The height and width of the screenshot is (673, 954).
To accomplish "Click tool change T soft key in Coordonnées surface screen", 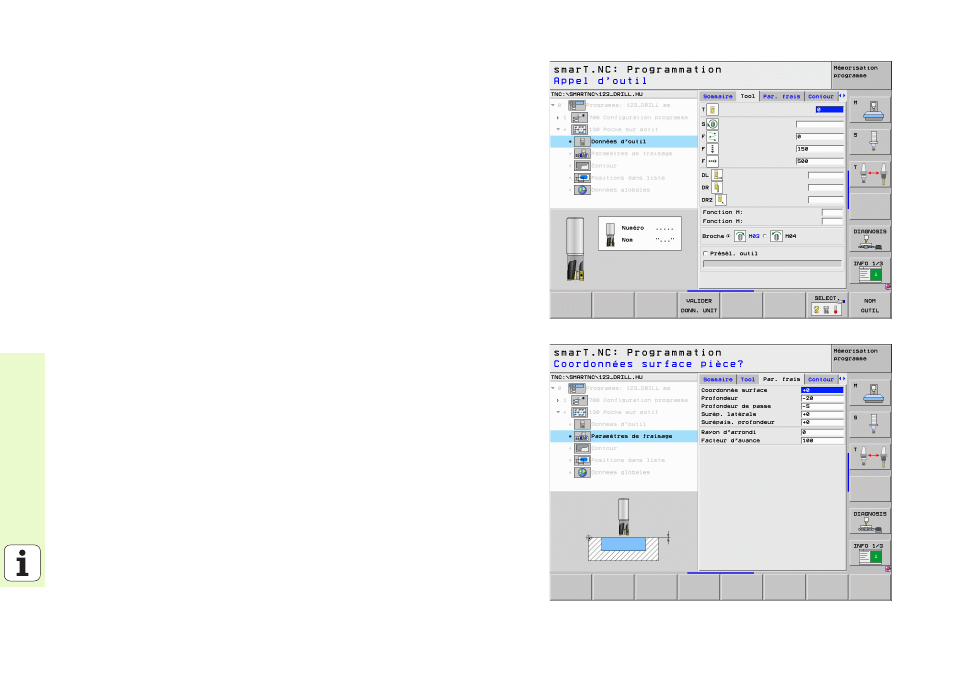I will 870,457.
